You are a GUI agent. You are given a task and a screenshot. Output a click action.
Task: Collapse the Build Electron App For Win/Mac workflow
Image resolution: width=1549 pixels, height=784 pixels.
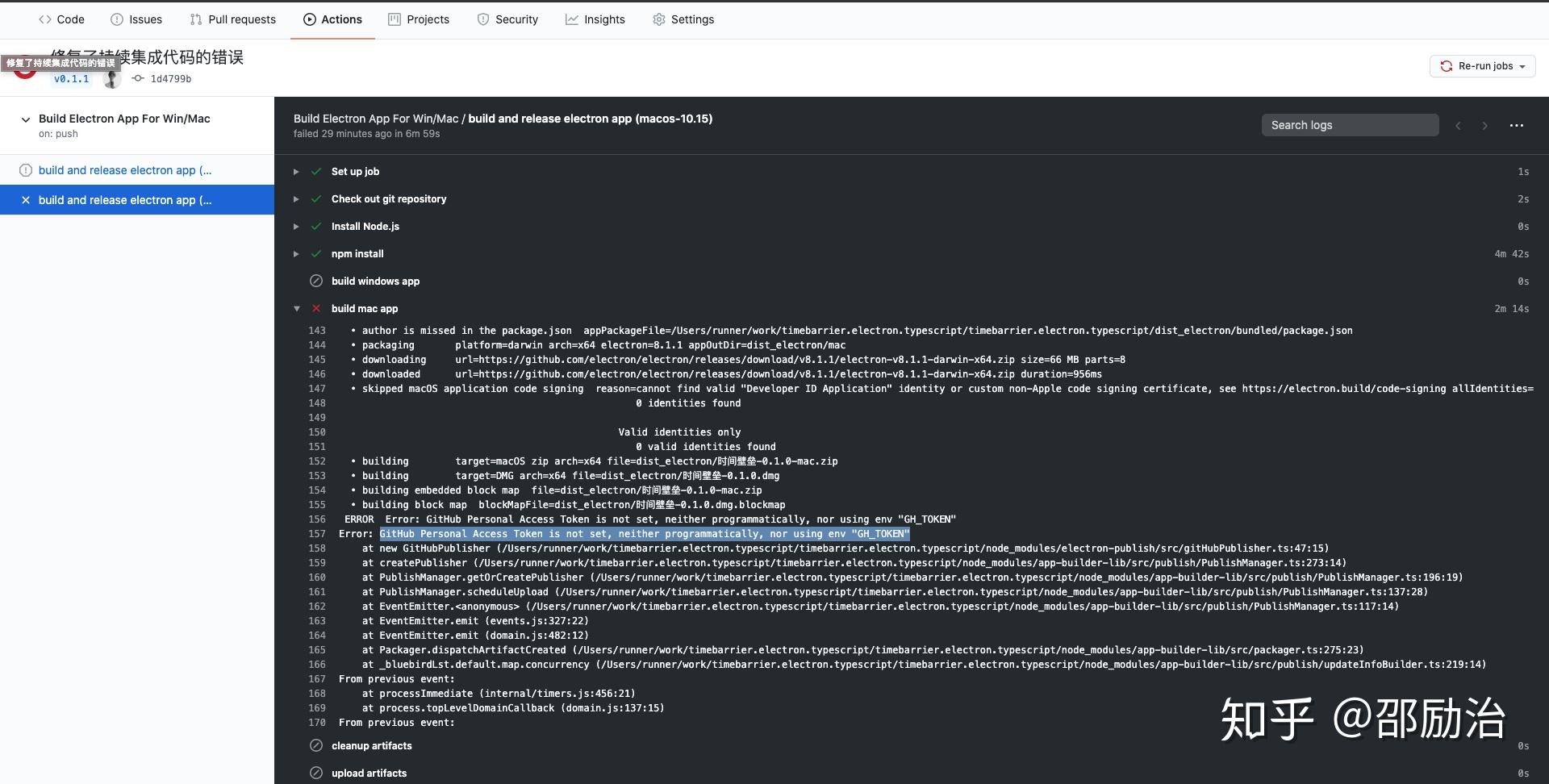[25, 119]
